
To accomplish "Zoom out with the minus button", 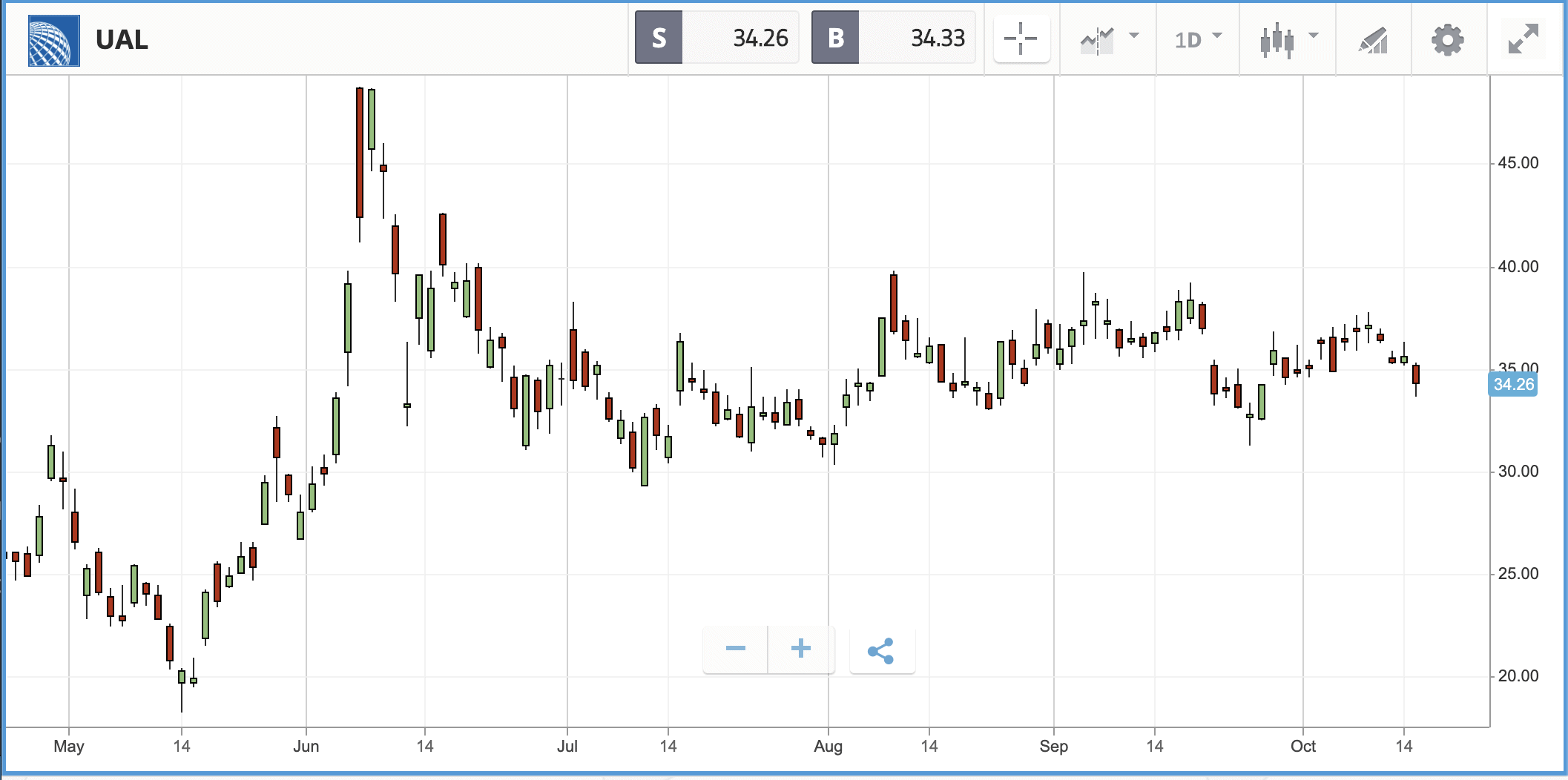I will (x=735, y=649).
